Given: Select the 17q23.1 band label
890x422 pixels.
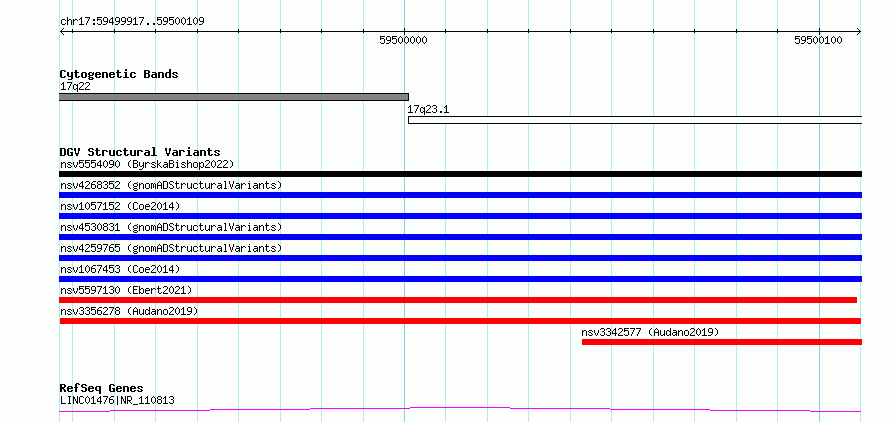Looking at the screenshot, I should 428,109.
